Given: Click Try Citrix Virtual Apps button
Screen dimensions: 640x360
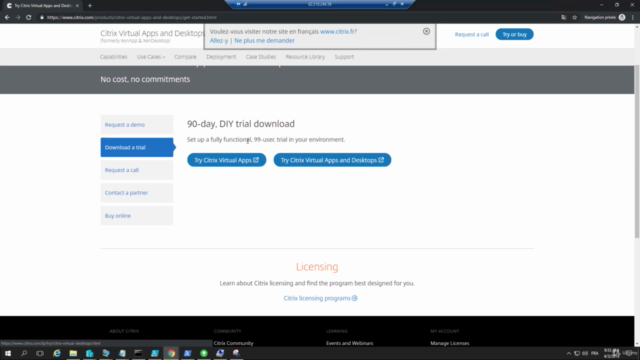Looking at the screenshot, I should pos(227,160).
